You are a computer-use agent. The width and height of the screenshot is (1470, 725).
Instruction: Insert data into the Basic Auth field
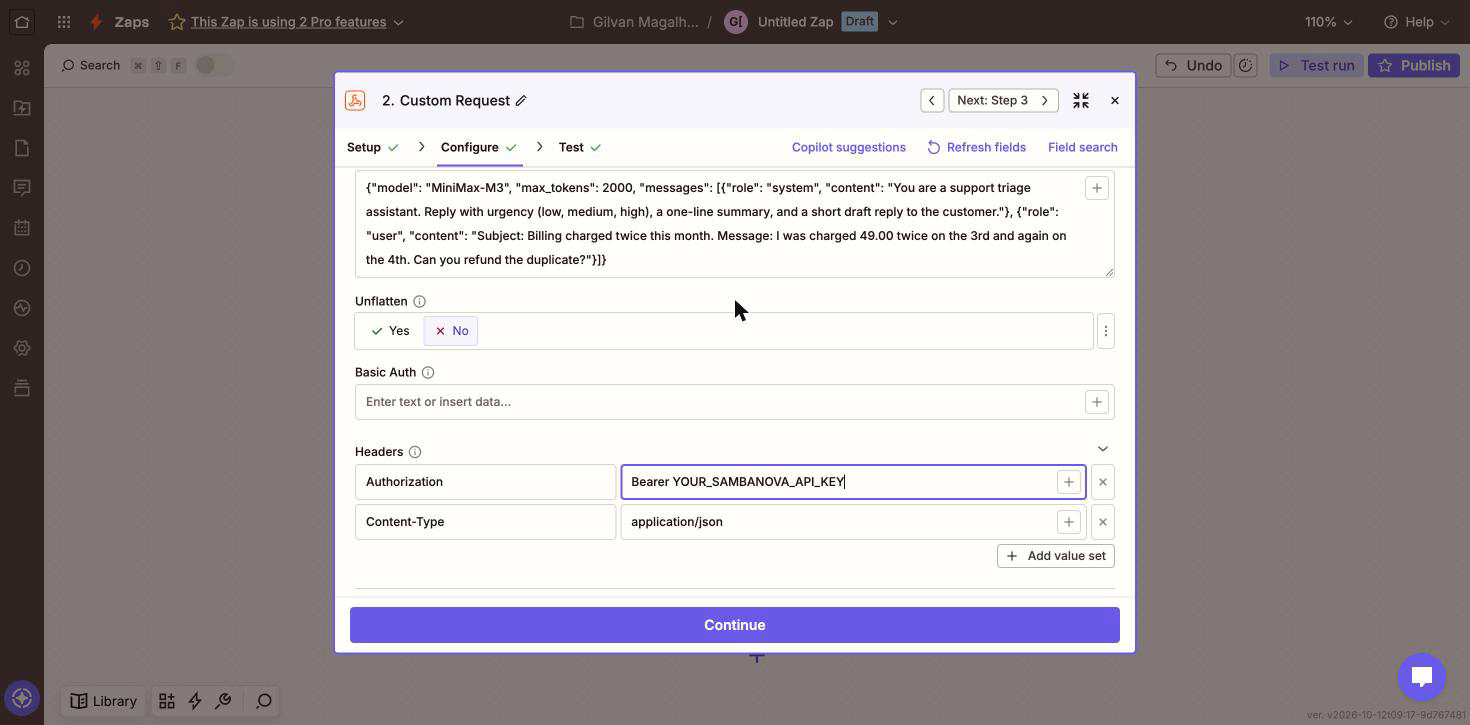(x=1097, y=402)
